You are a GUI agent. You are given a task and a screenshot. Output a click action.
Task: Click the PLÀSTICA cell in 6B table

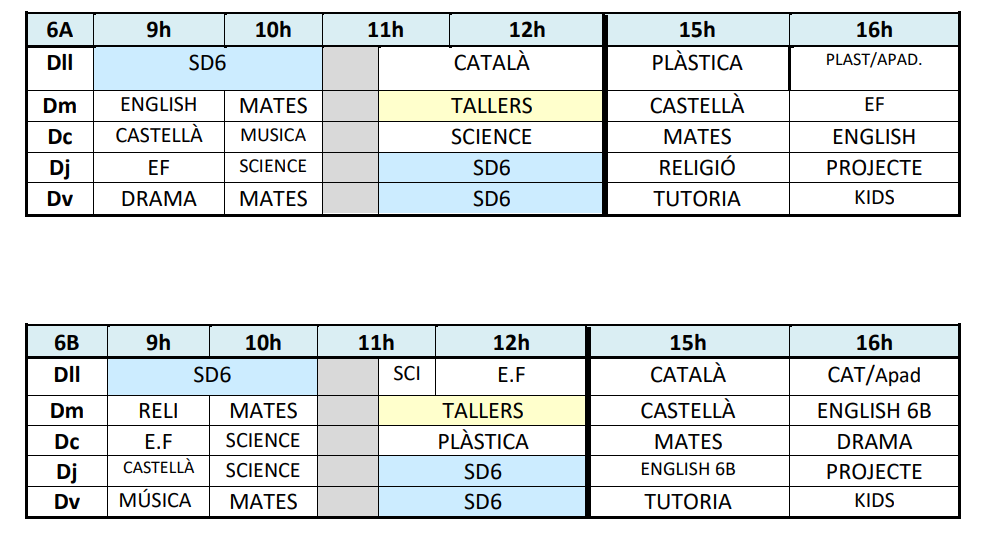coord(483,441)
